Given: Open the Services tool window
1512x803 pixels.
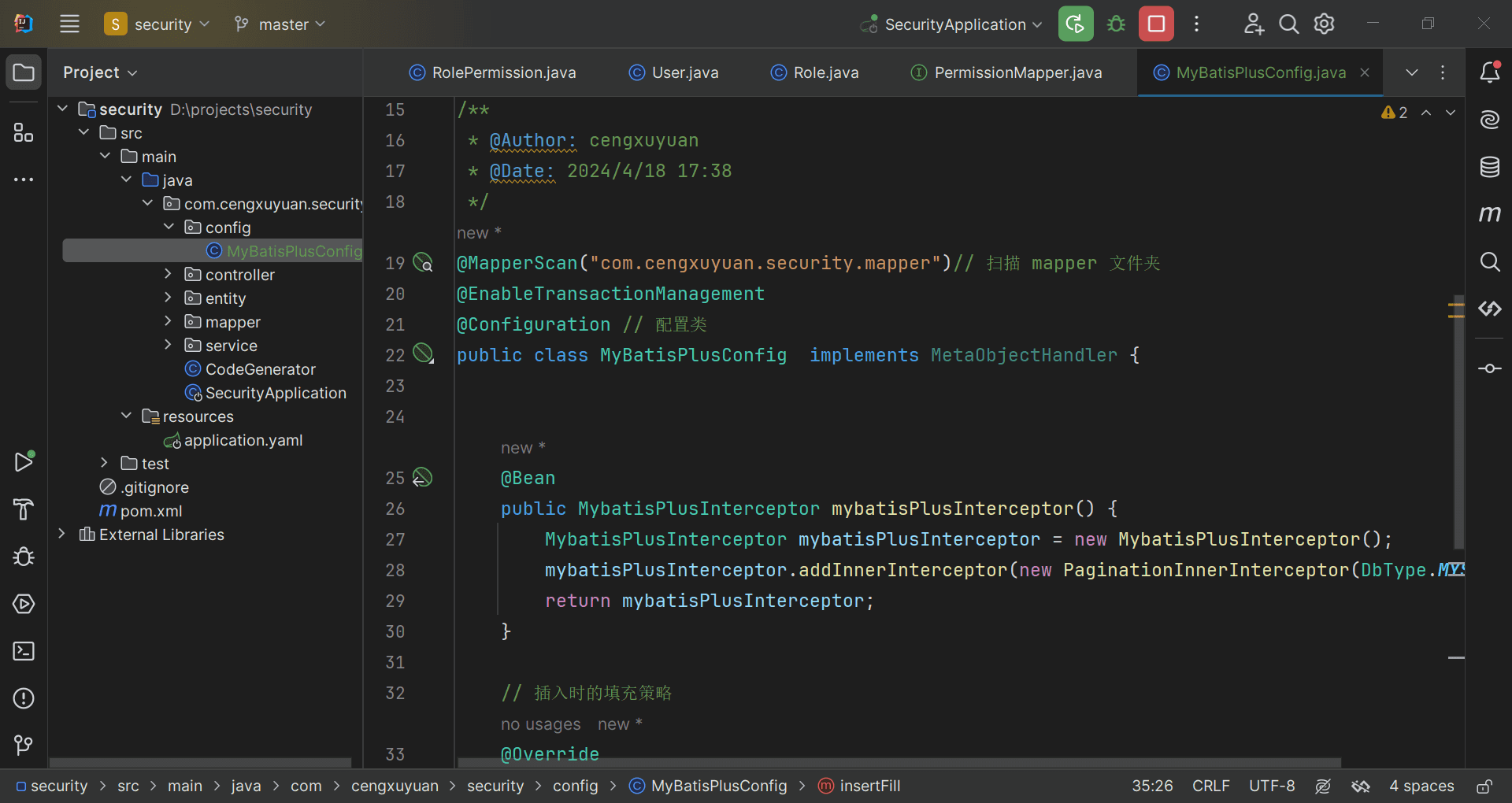Looking at the screenshot, I should [24, 604].
